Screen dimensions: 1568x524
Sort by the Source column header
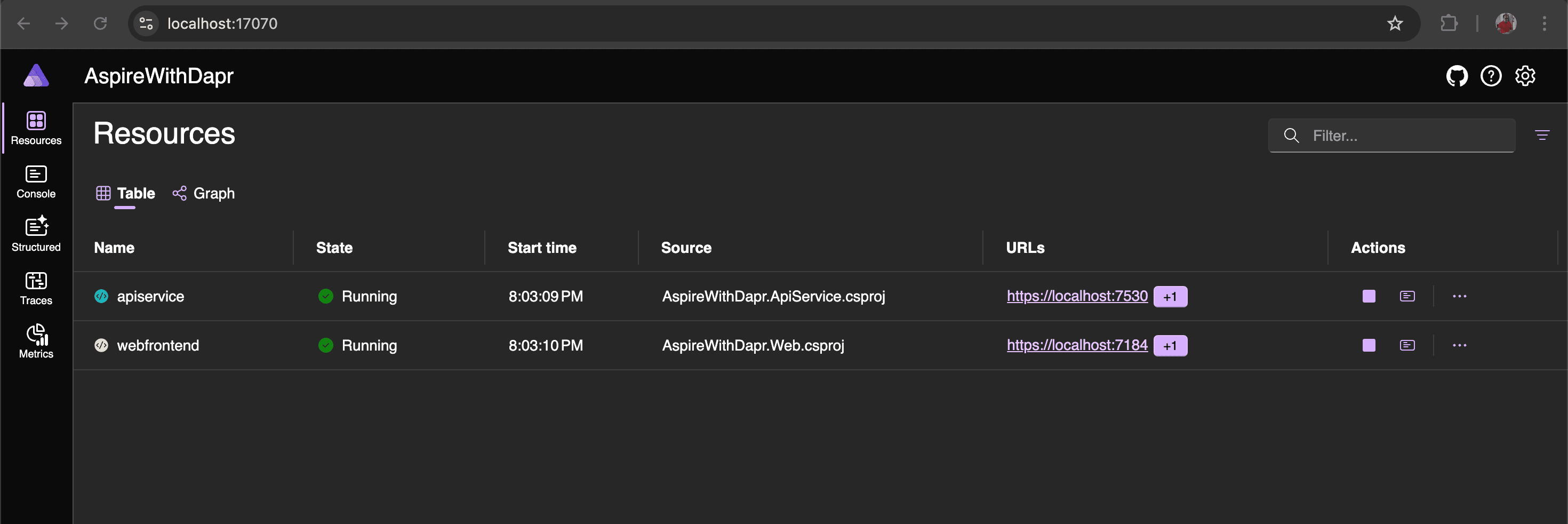686,248
